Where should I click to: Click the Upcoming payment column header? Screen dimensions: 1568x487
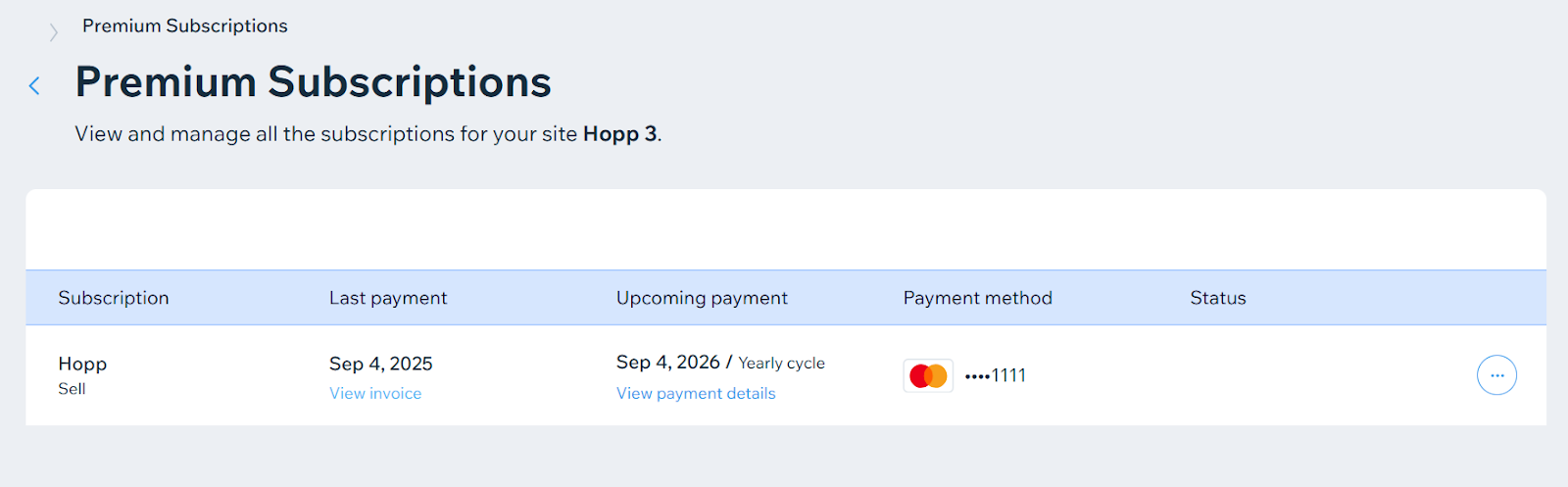(702, 298)
